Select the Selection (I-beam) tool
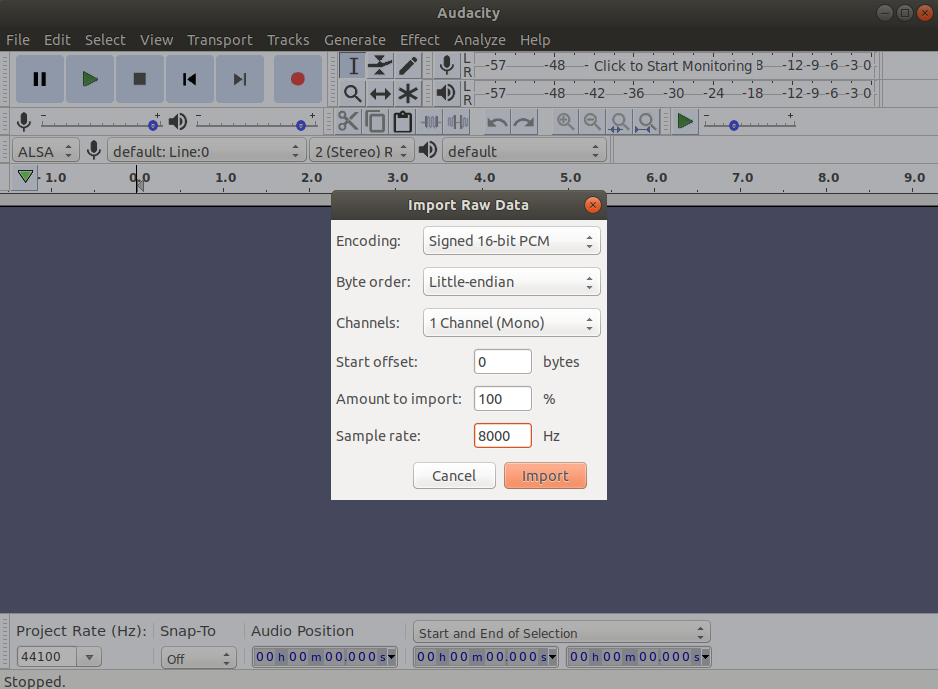 [353, 65]
